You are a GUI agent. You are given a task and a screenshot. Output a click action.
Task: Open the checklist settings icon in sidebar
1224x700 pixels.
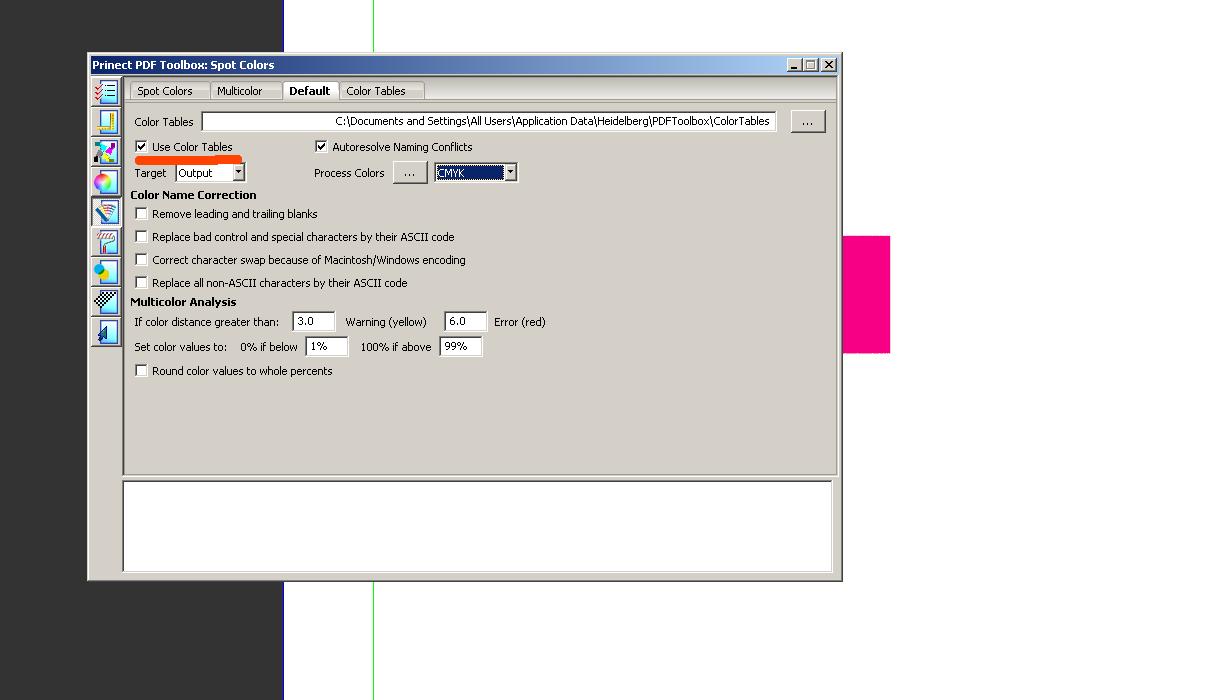(x=105, y=93)
